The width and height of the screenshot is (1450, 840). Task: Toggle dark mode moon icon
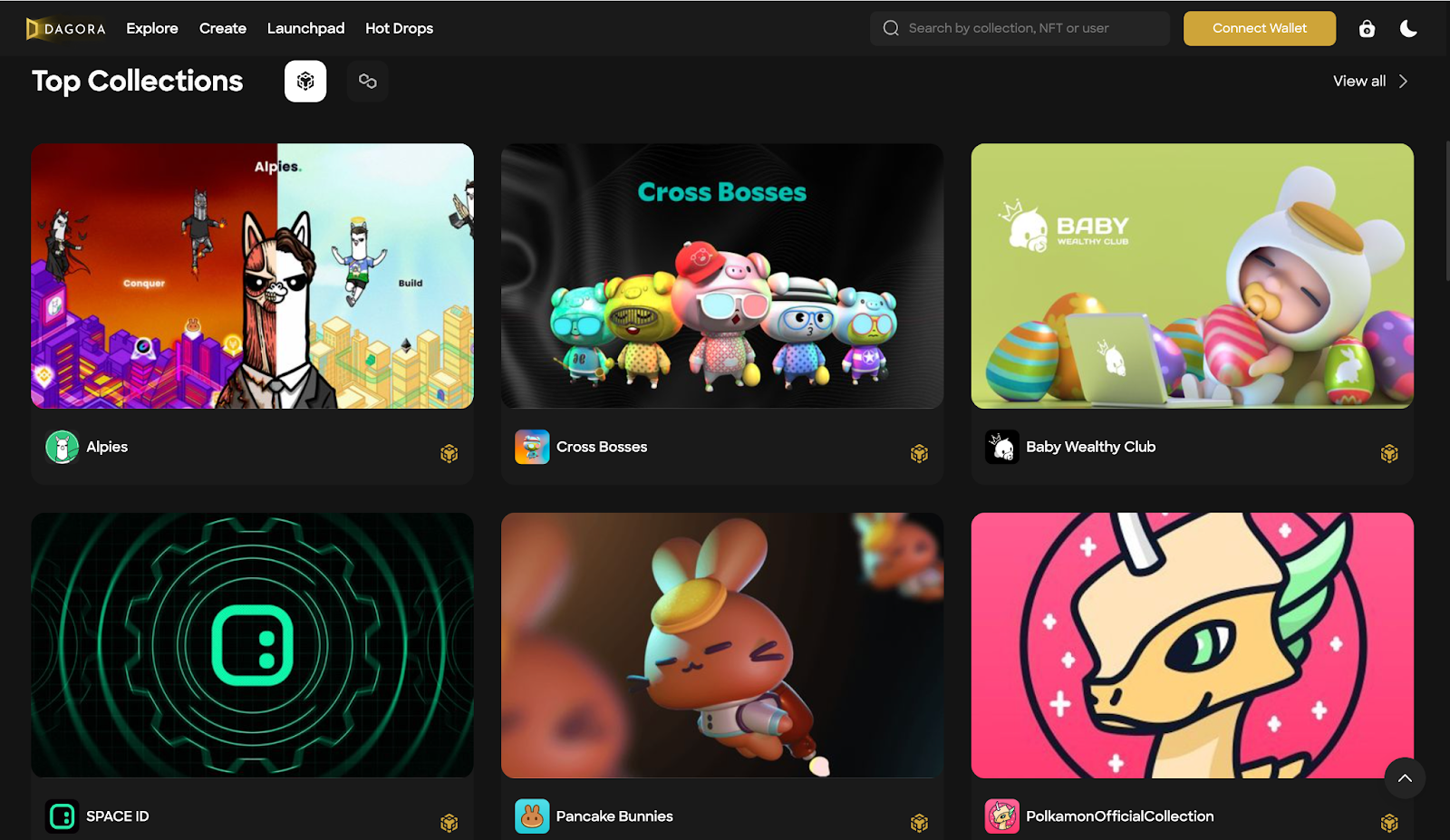click(x=1408, y=29)
